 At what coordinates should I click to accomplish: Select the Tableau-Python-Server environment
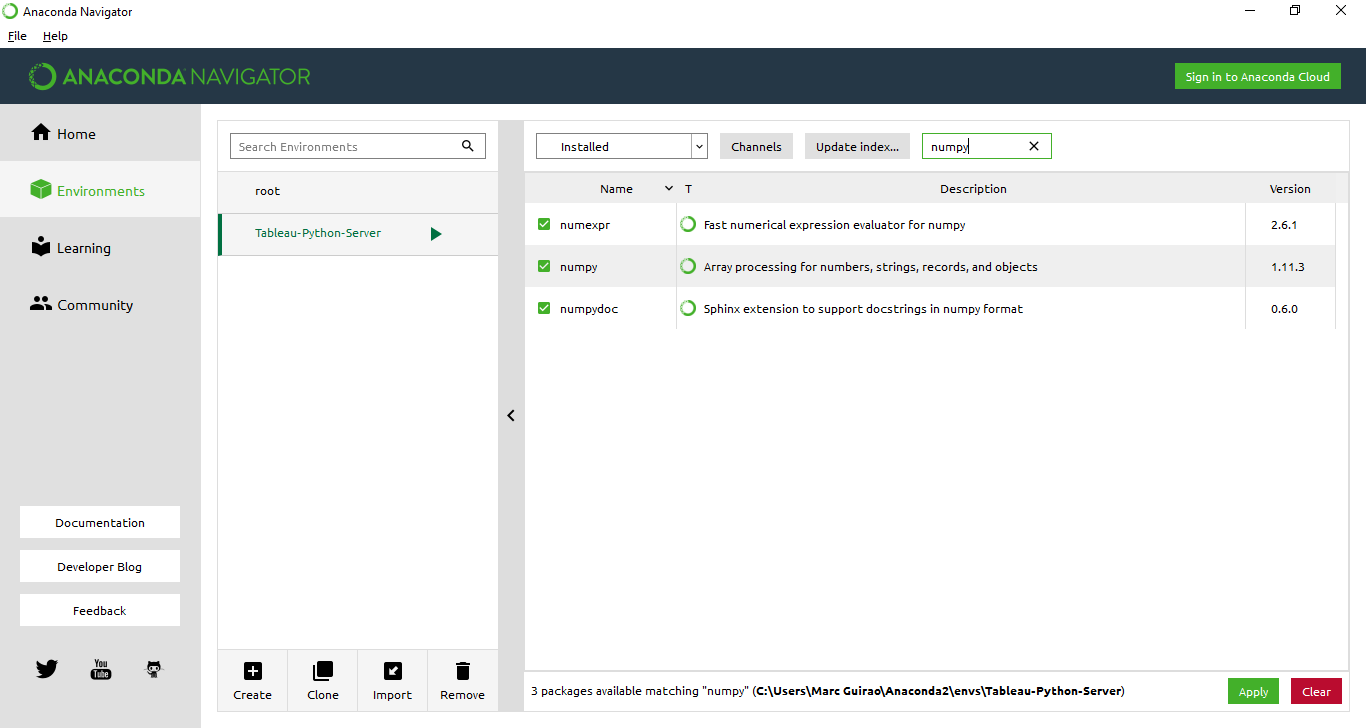(358, 233)
